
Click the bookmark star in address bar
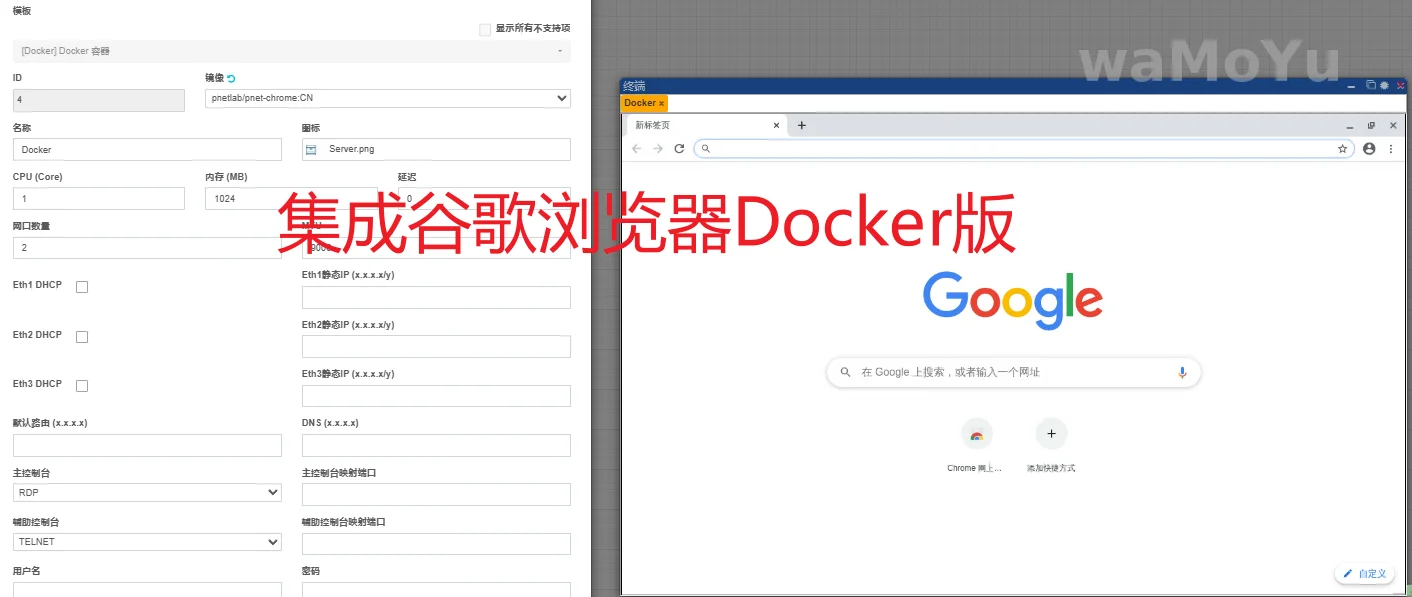[1342, 148]
